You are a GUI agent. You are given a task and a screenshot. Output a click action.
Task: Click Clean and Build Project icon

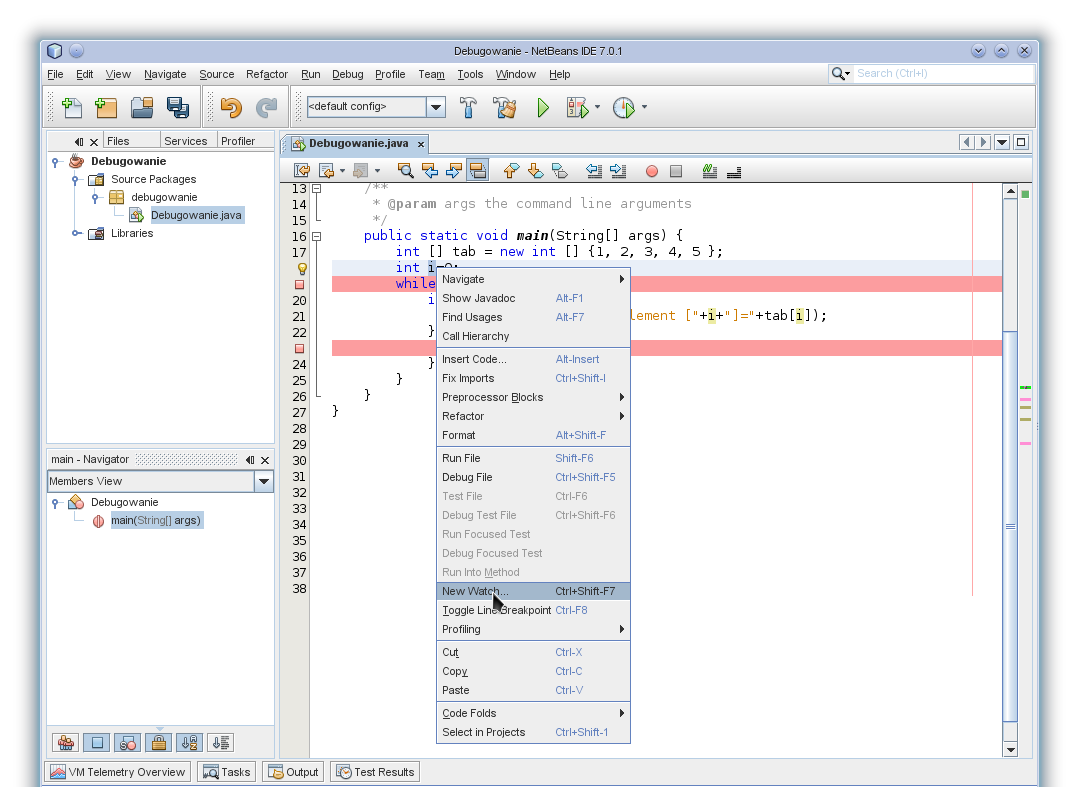(505, 107)
